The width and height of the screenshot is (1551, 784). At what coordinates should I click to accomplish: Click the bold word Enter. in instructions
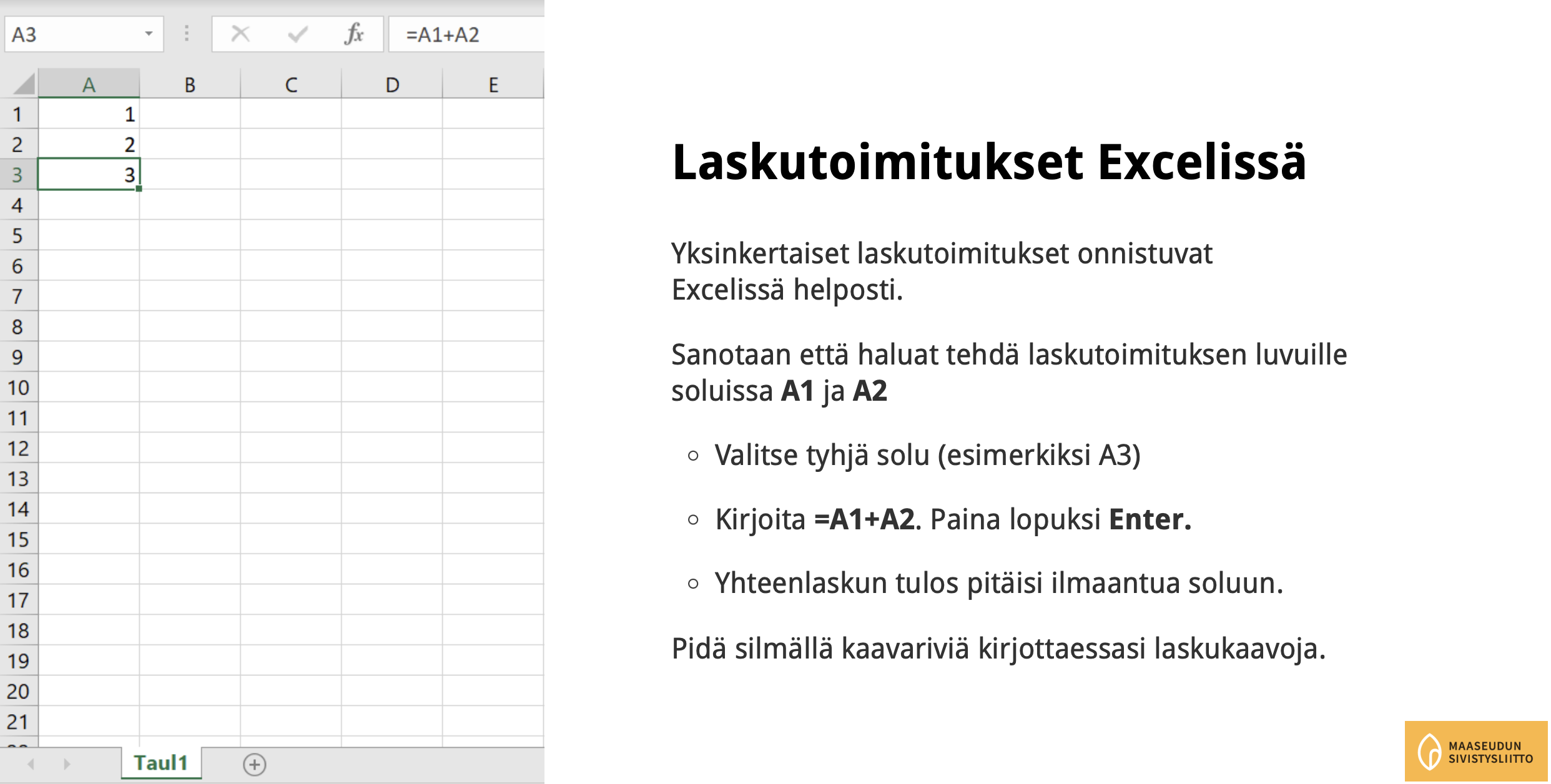[x=1150, y=519]
